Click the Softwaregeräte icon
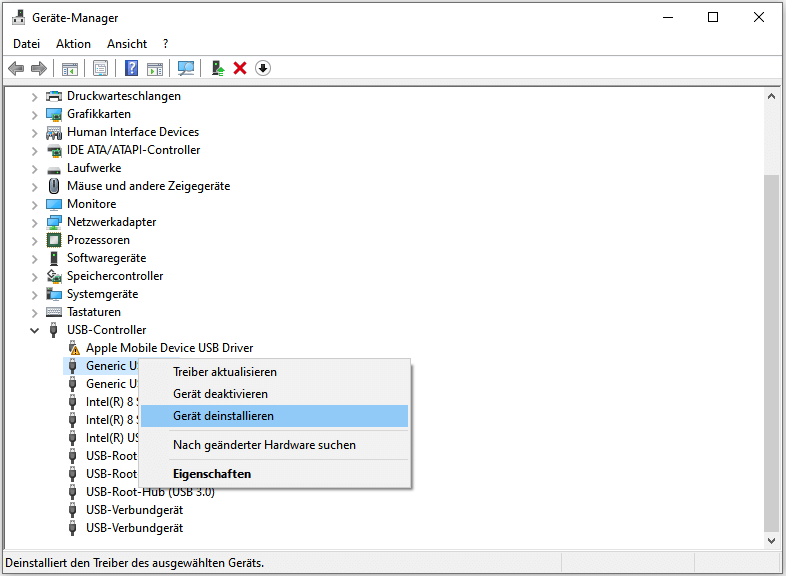786x576 pixels. (54, 258)
